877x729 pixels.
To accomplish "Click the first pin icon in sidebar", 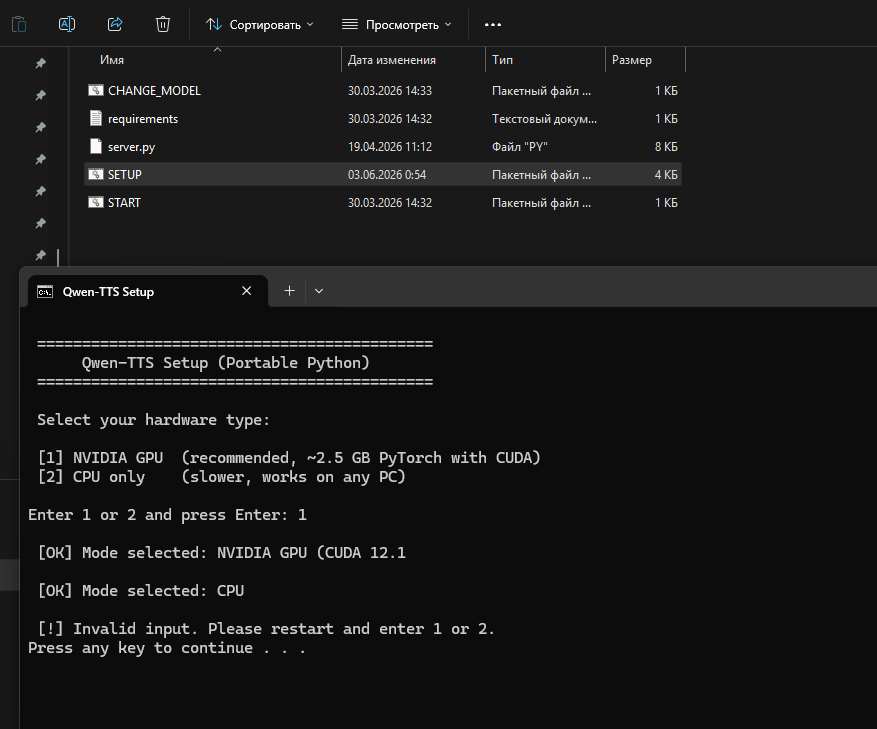I will pos(41,63).
